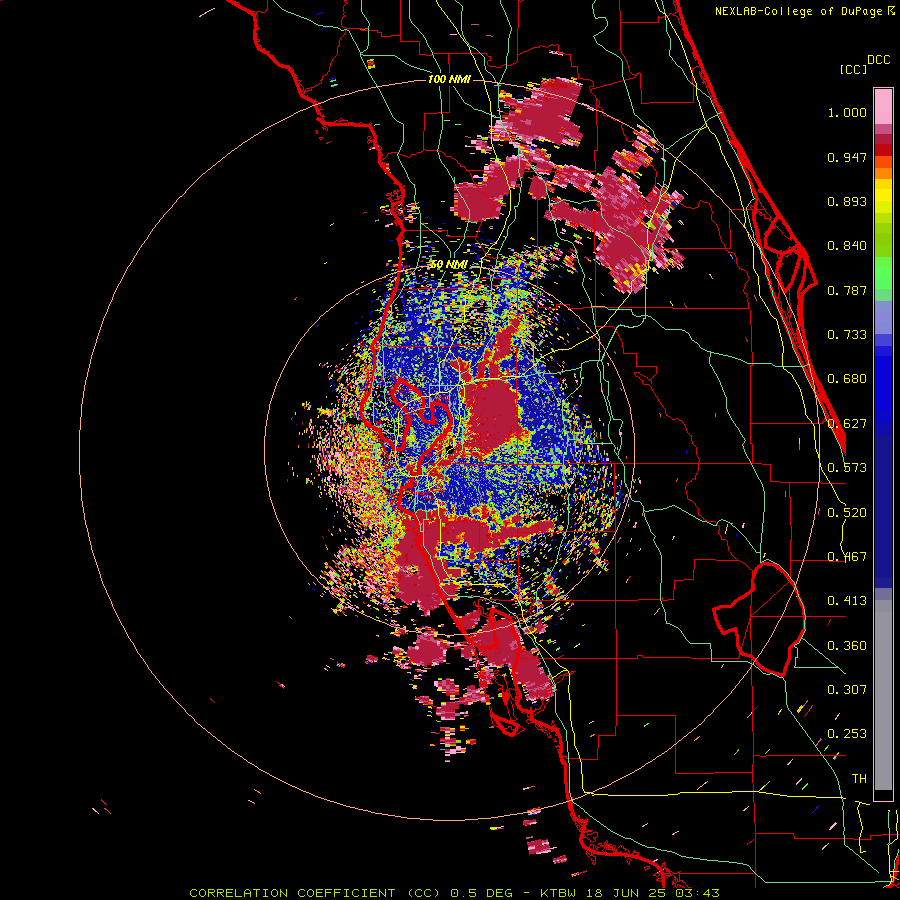The height and width of the screenshot is (900, 900).
Task: Click the 0.307 scale value
Action: (x=847, y=690)
